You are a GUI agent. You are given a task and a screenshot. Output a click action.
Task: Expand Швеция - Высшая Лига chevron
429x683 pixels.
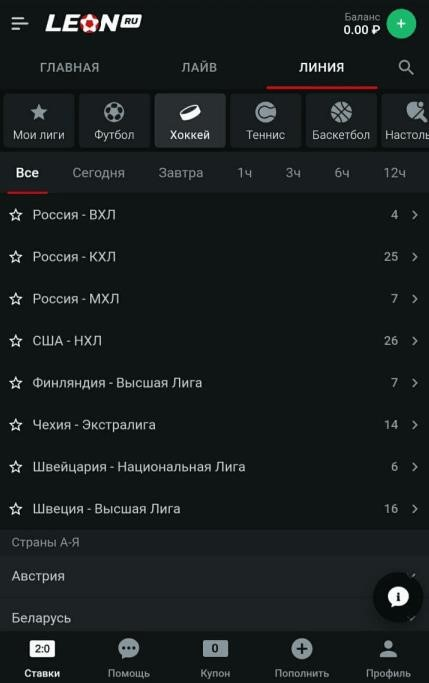[x=415, y=509]
